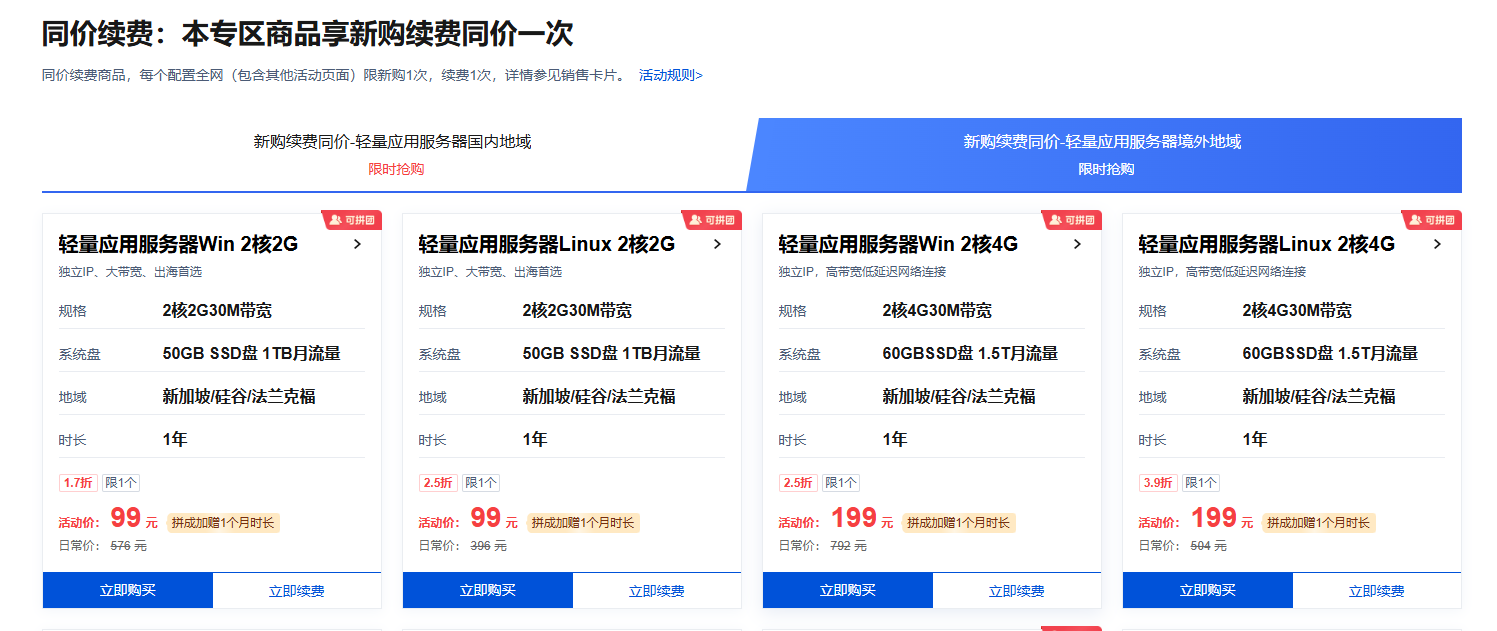Open the 活动规则 link
This screenshot has width=1497, height=631.
click(x=670, y=75)
